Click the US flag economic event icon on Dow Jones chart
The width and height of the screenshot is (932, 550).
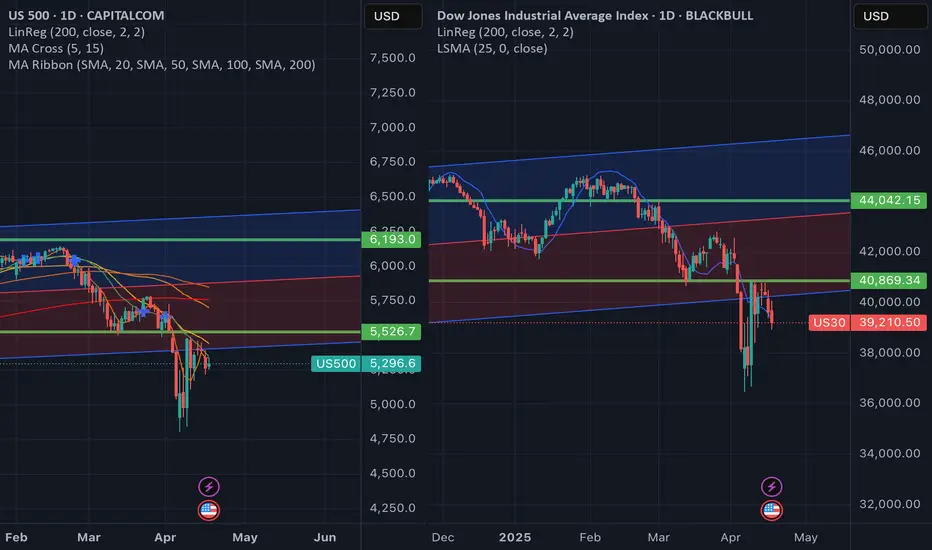coord(772,510)
